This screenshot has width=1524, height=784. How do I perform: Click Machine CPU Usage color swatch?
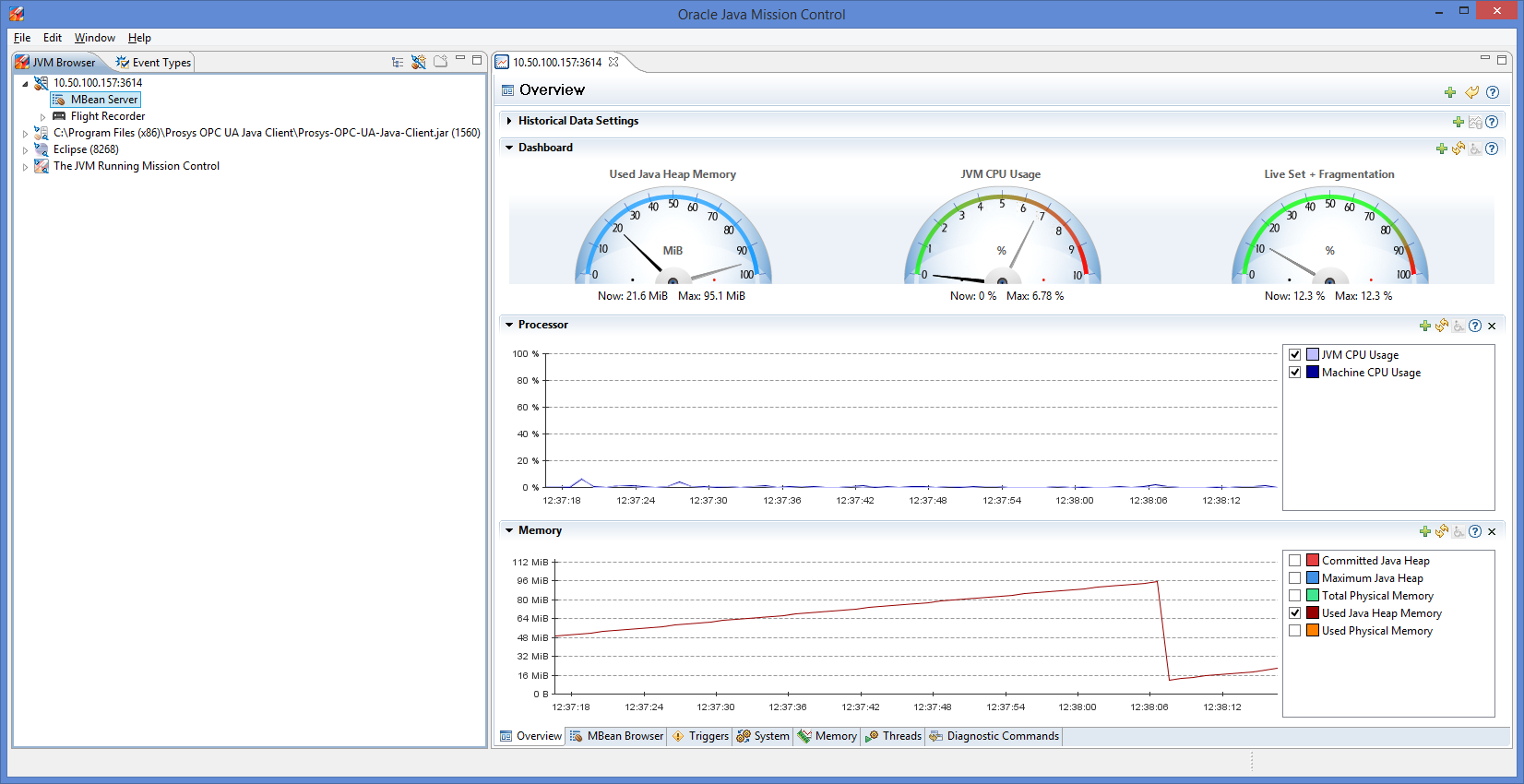[1312, 372]
